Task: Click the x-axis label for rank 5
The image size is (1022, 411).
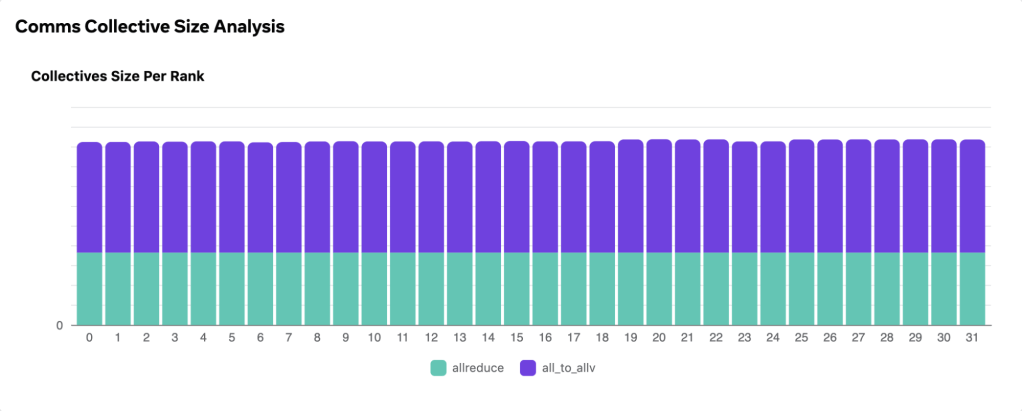Action: tap(232, 338)
